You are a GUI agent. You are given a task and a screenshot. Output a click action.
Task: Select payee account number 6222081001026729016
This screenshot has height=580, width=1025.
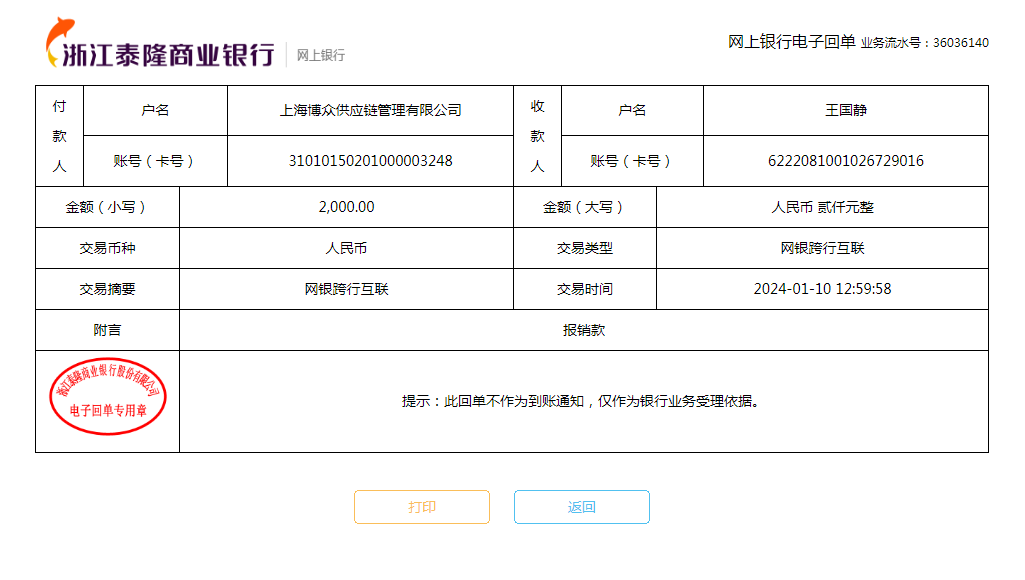coord(845,161)
